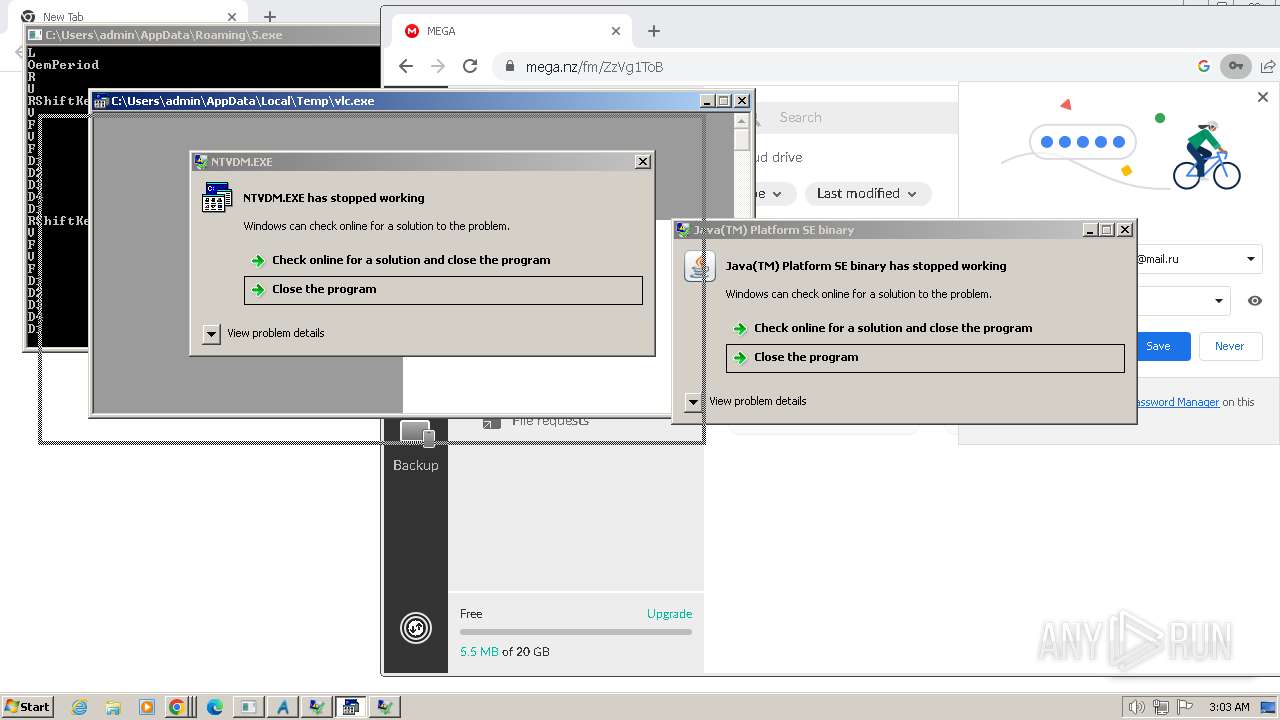The width and height of the screenshot is (1280, 720).
Task: Open the Backup section in MEGA sidebar
Action: [x=415, y=446]
